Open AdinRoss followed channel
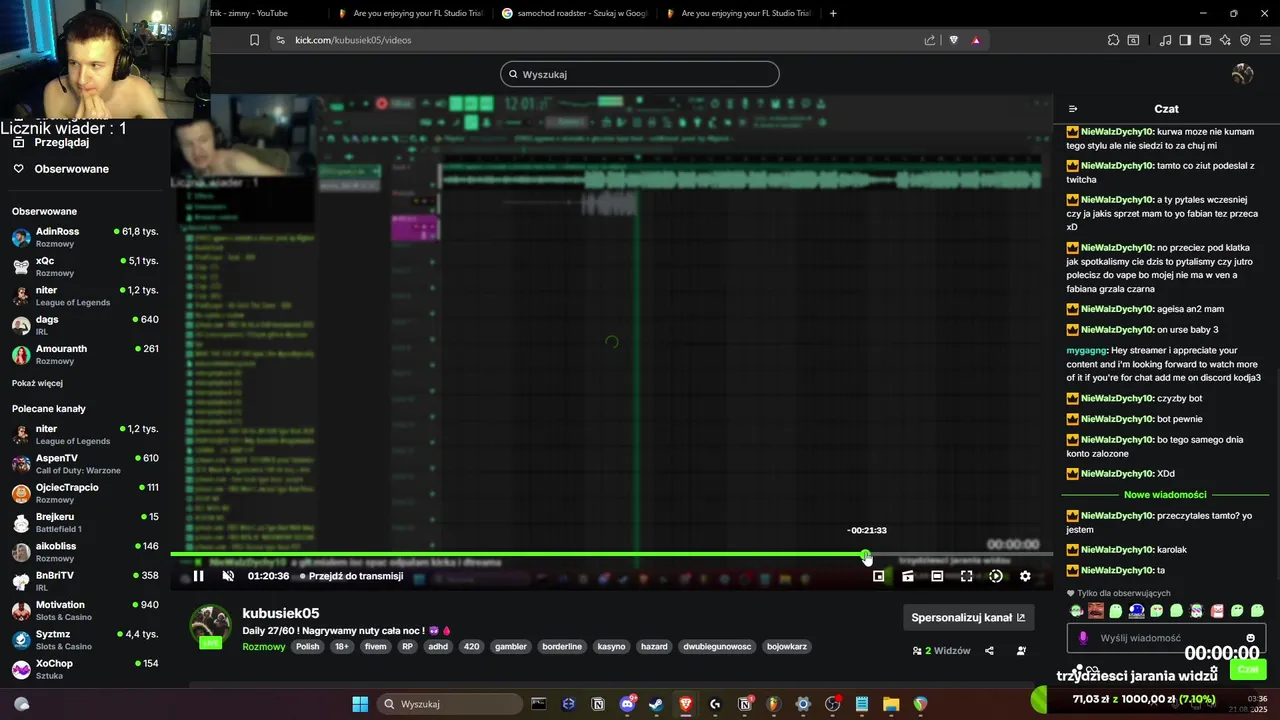 pyautogui.click(x=84, y=237)
